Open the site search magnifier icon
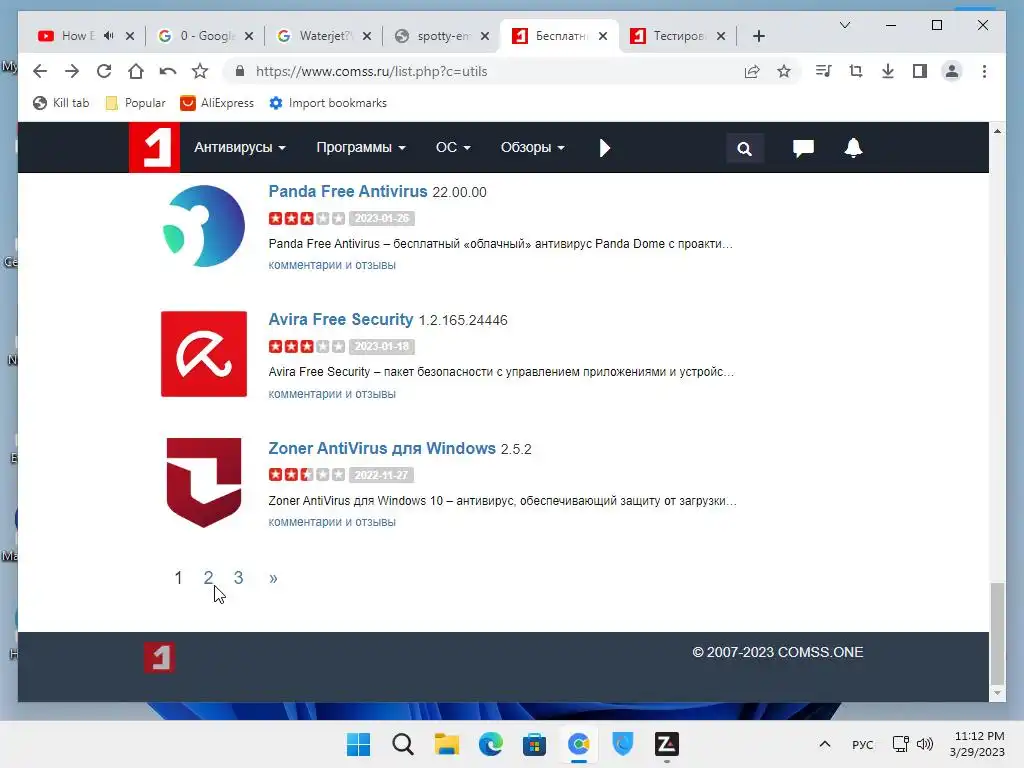 point(744,148)
